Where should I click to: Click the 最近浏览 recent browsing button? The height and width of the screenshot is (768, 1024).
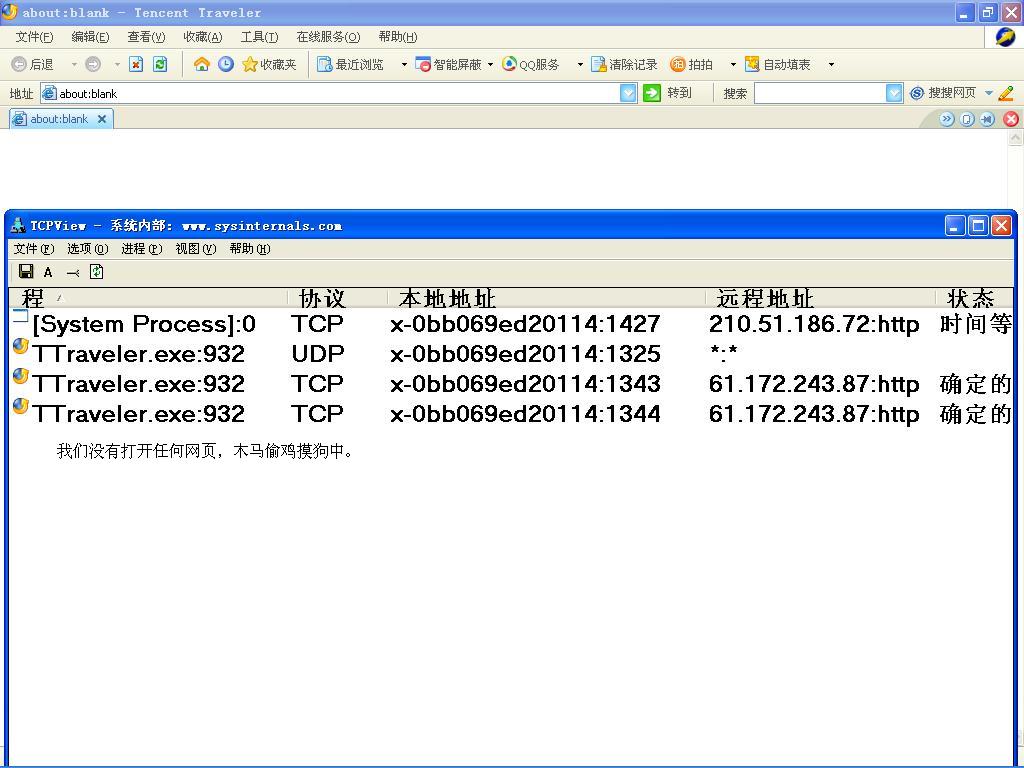point(351,64)
